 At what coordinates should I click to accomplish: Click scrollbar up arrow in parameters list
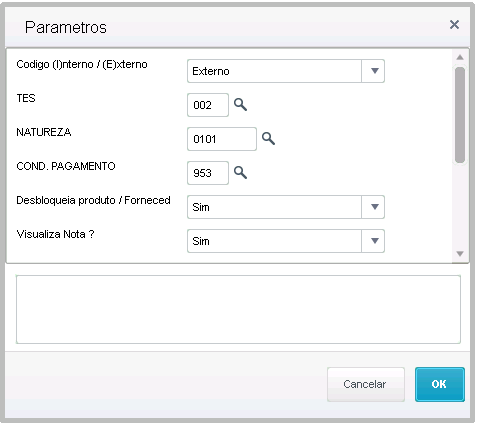pyautogui.click(x=460, y=57)
